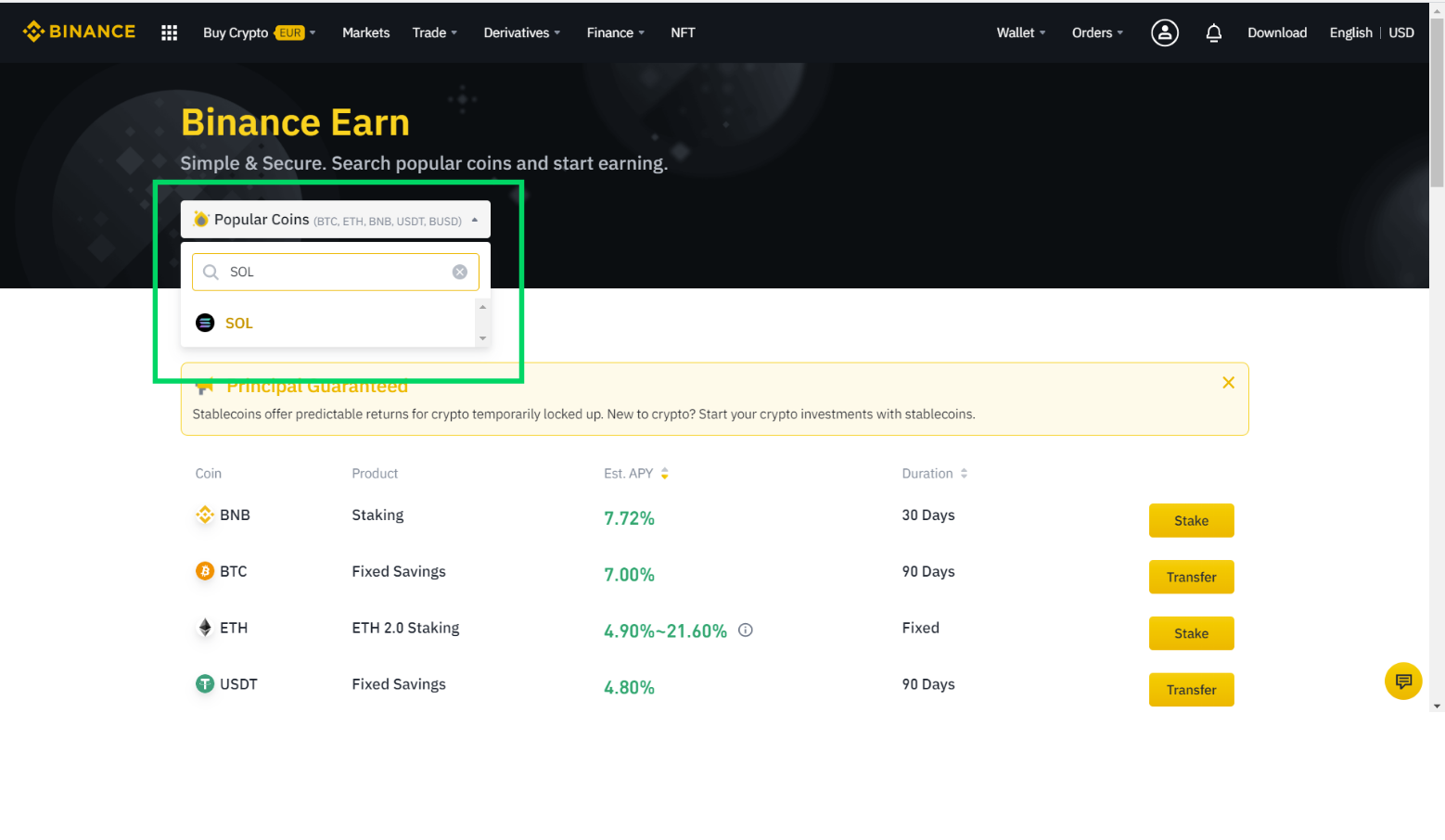
Task: Open the NFT page
Action: tap(683, 32)
